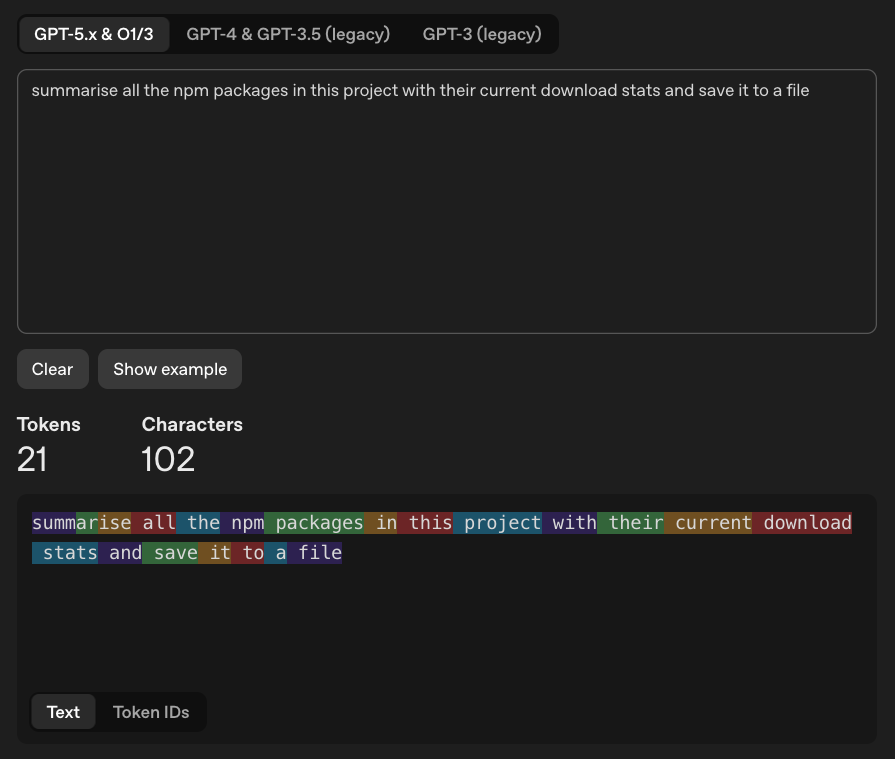This screenshot has width=895, height=759.
Task: Switch to Token IDs view
Action: [151, 712]
